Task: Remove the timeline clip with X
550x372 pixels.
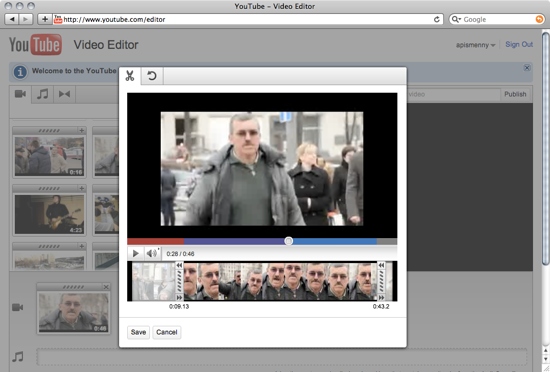Action: coord(106,287)
